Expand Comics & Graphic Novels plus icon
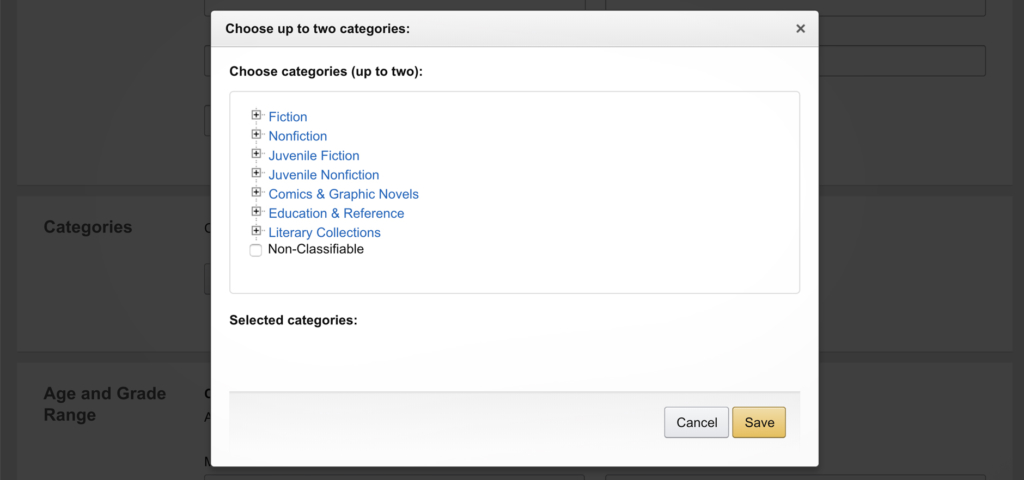 tap(257, 193)
